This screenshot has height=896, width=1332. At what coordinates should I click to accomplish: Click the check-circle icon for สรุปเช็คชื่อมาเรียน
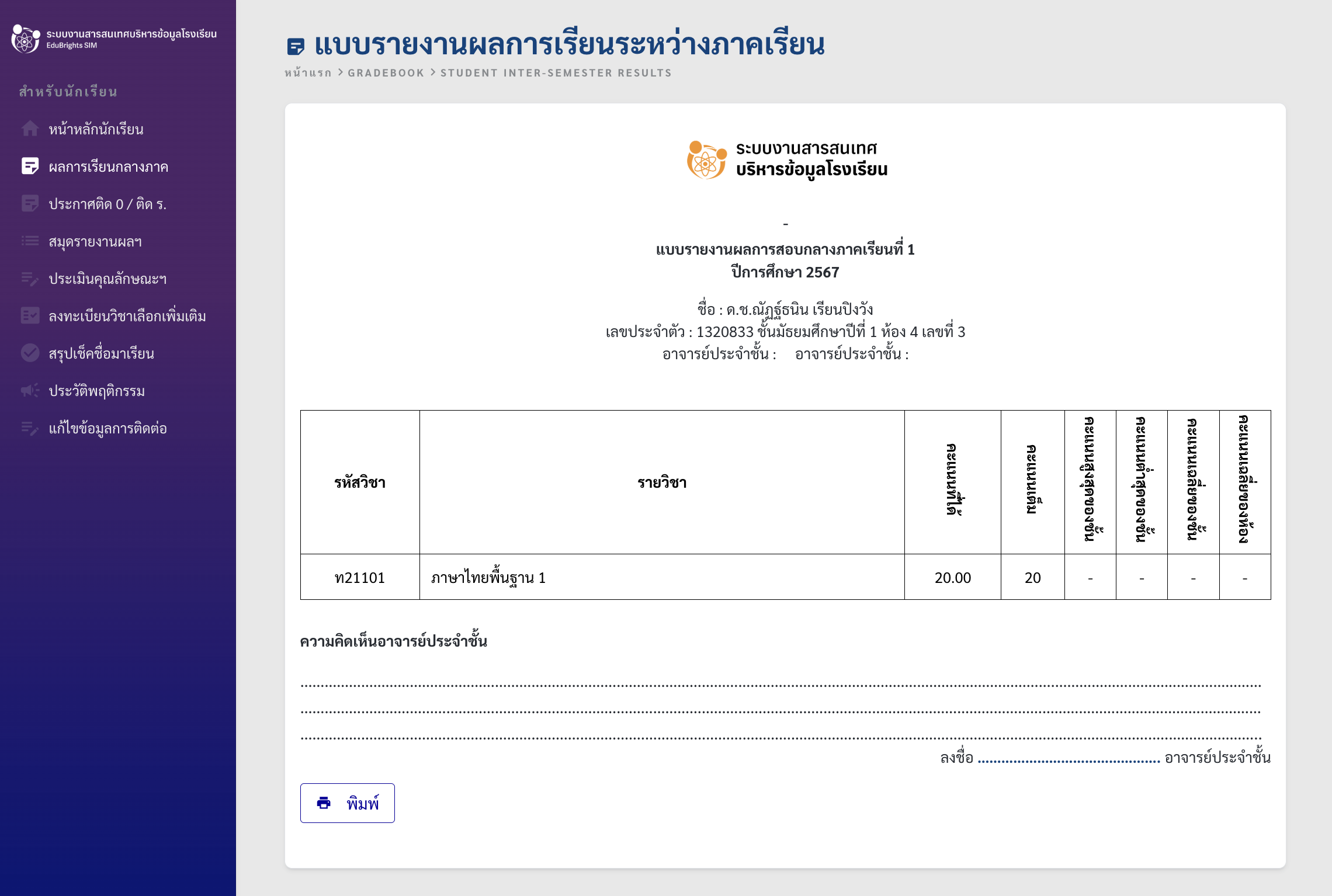tap(30, 353)
